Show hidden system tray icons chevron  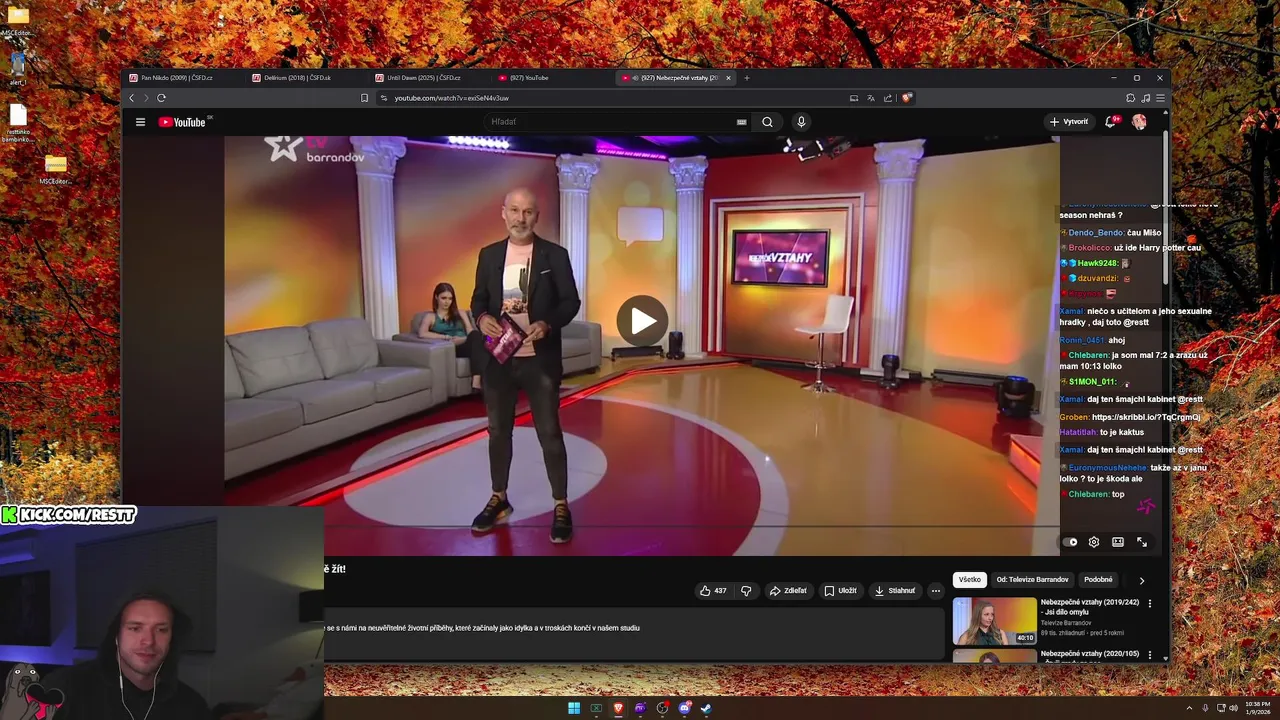[1189, 708]
